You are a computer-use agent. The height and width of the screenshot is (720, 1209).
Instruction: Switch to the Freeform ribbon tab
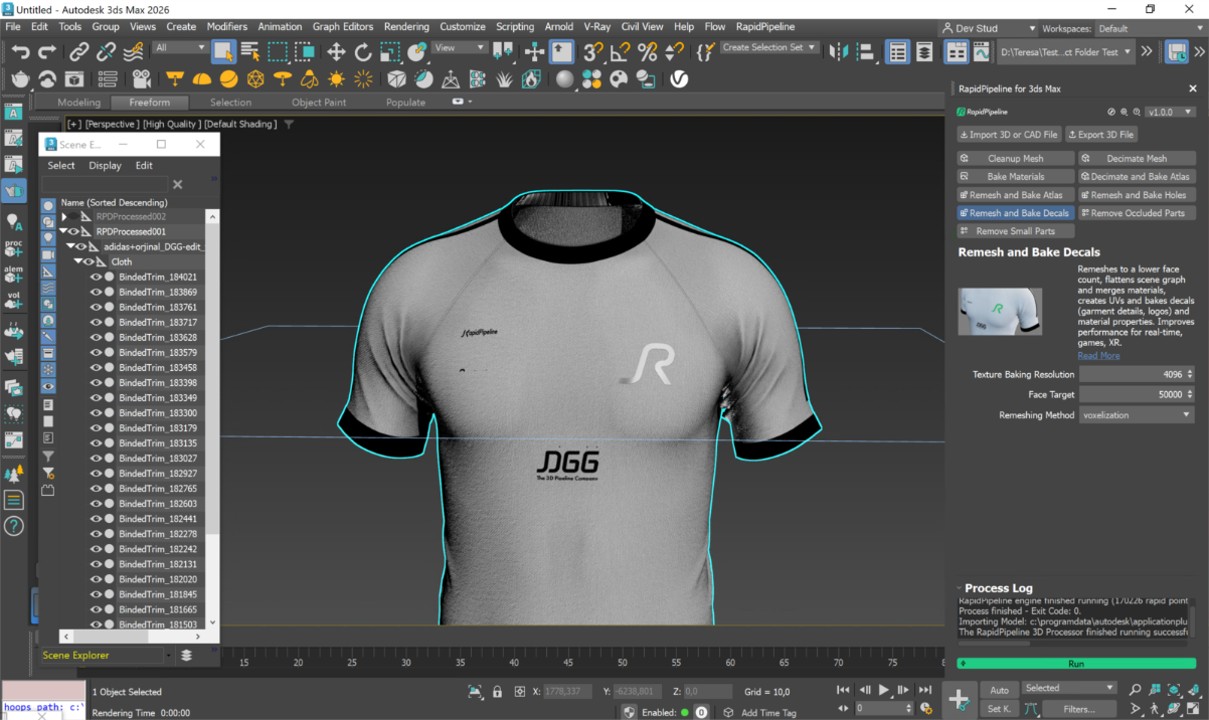[149, 102]
